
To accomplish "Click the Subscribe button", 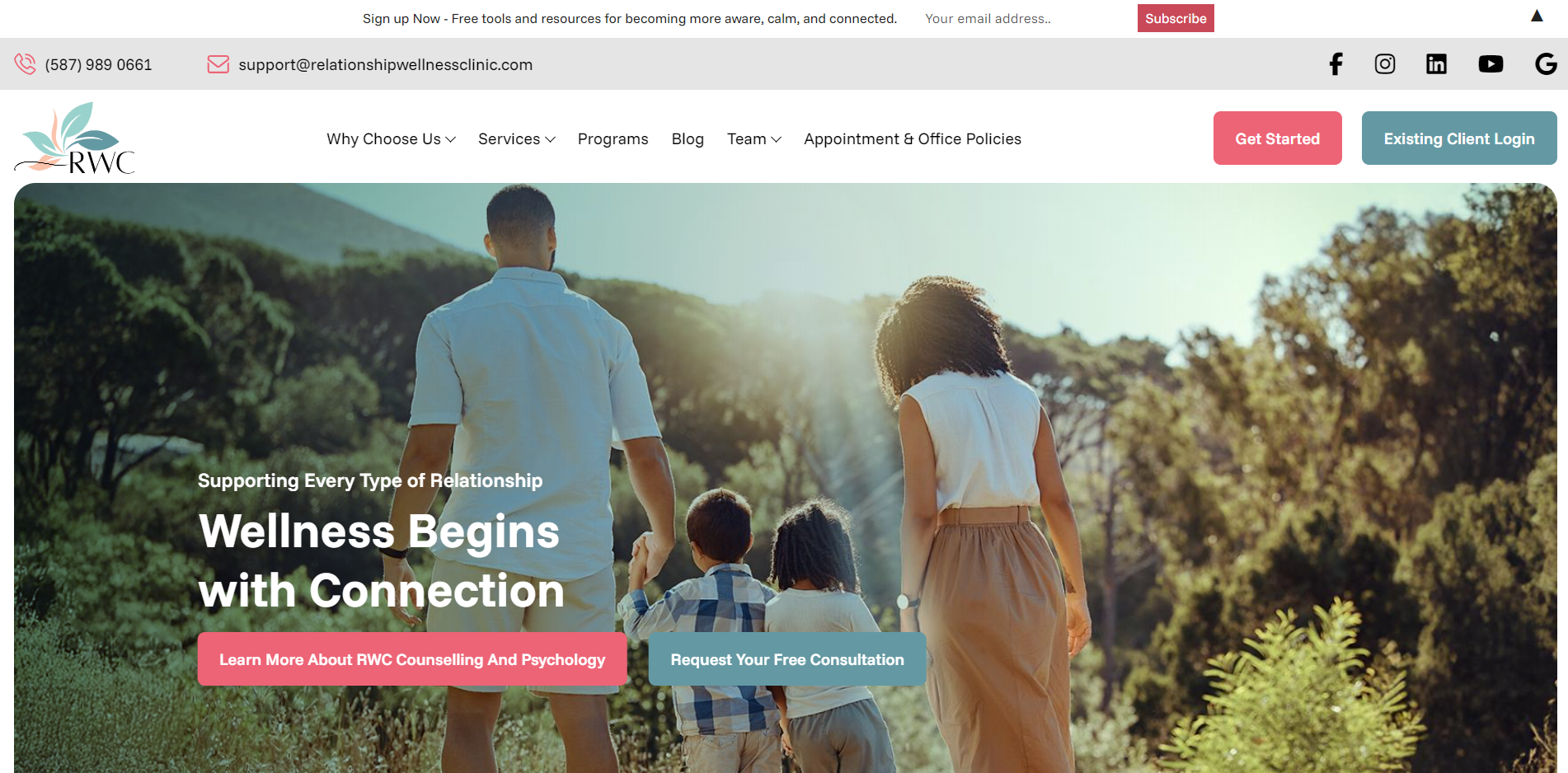I will [x=1176, y=18].
